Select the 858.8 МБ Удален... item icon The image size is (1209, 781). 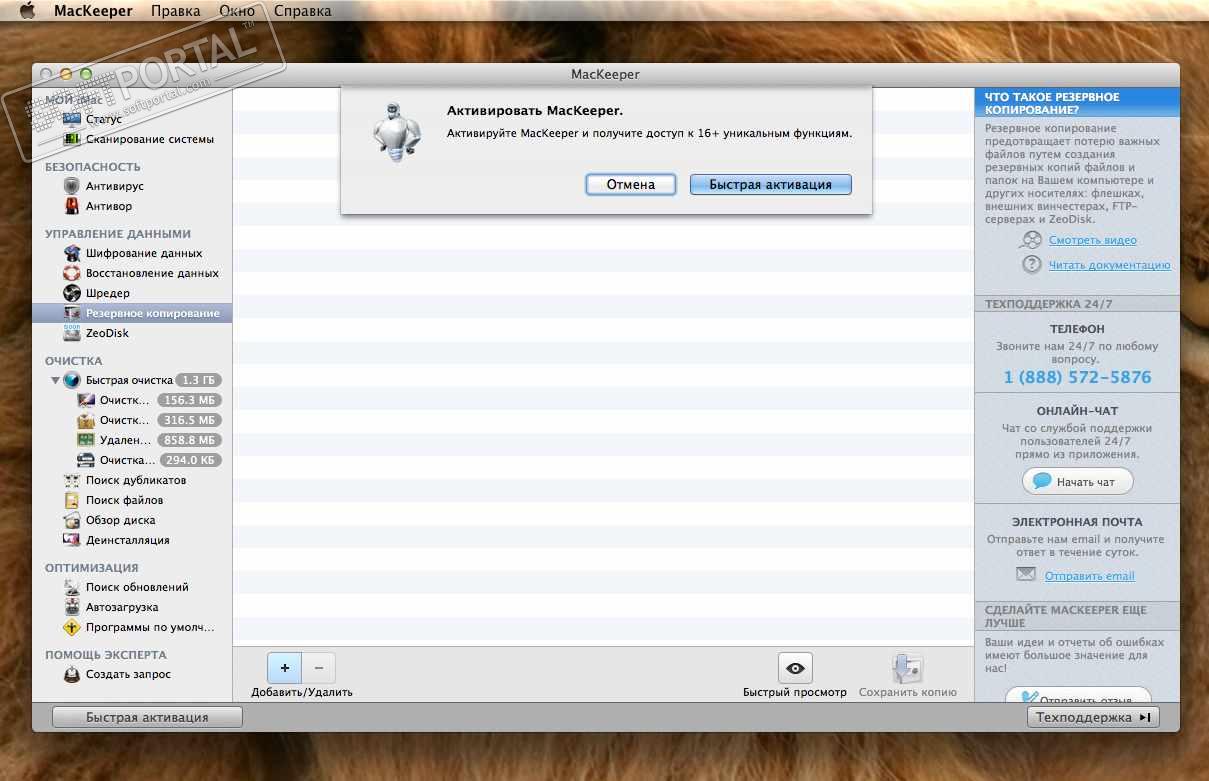(x=86, y=440)
